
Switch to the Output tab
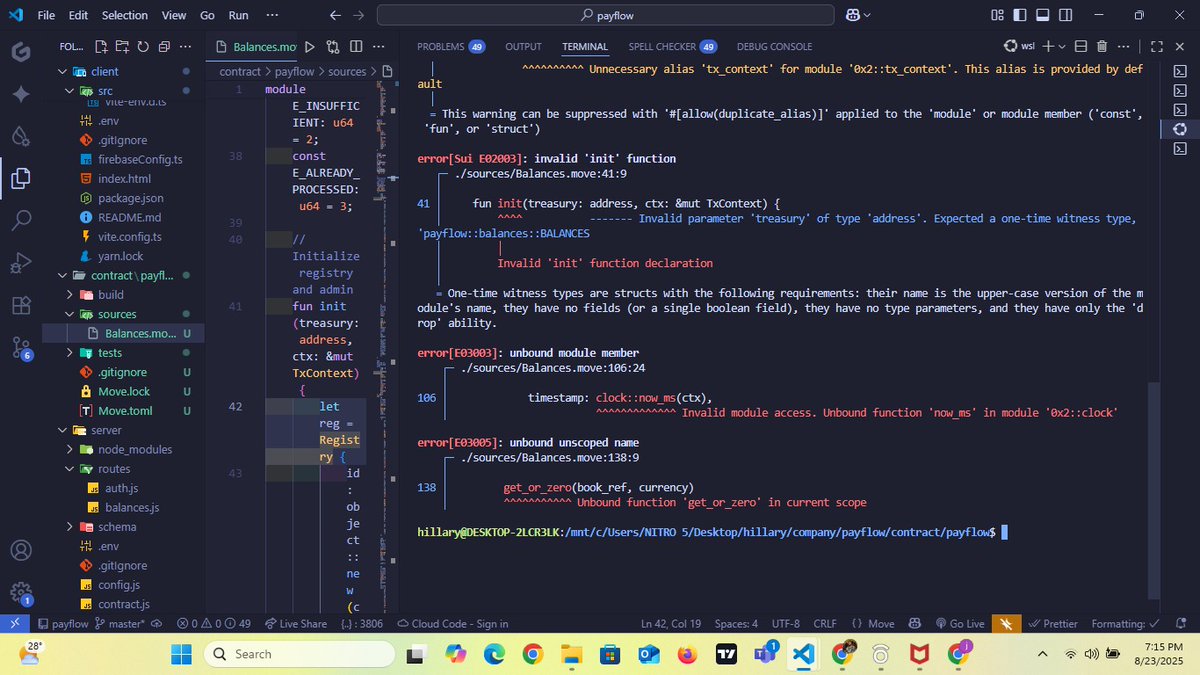[x=523, y=46]
